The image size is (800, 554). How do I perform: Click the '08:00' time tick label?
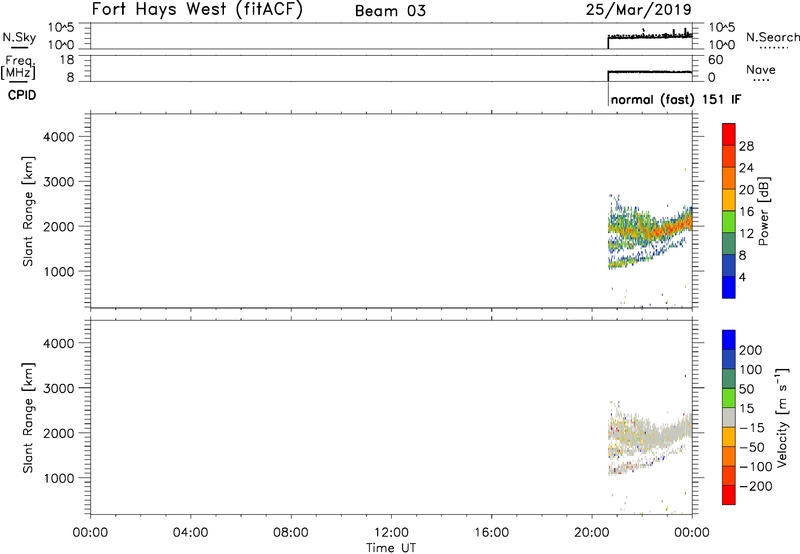tap(290, 533)
